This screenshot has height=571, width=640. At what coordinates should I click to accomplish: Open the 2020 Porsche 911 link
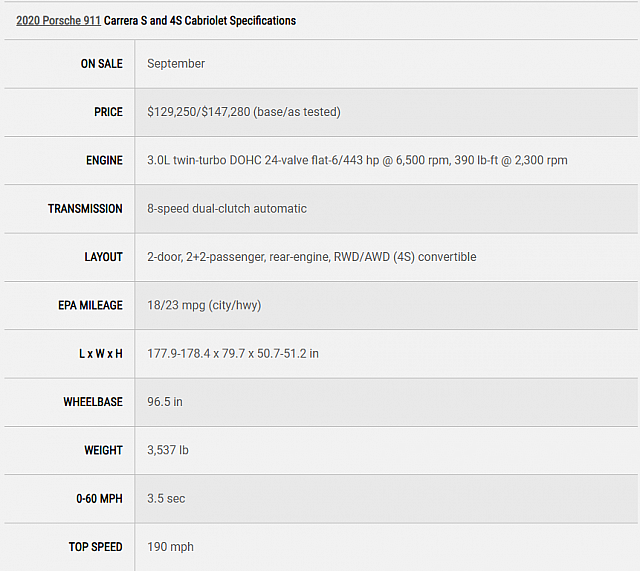(x=58, y=20)
